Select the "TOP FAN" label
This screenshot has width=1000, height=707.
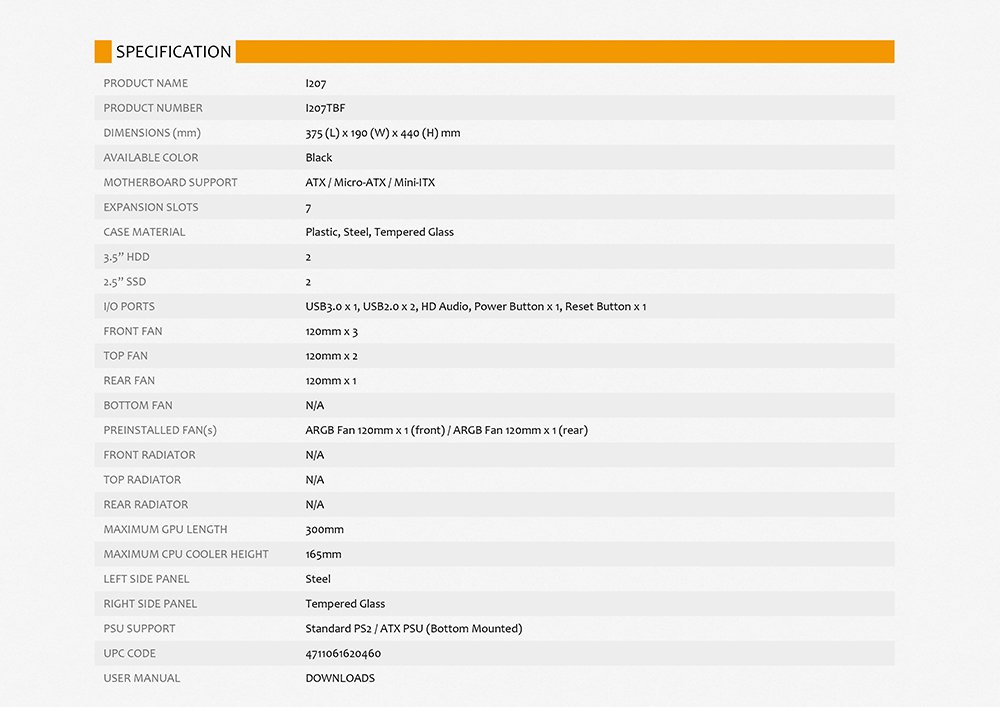coord(125,356)
